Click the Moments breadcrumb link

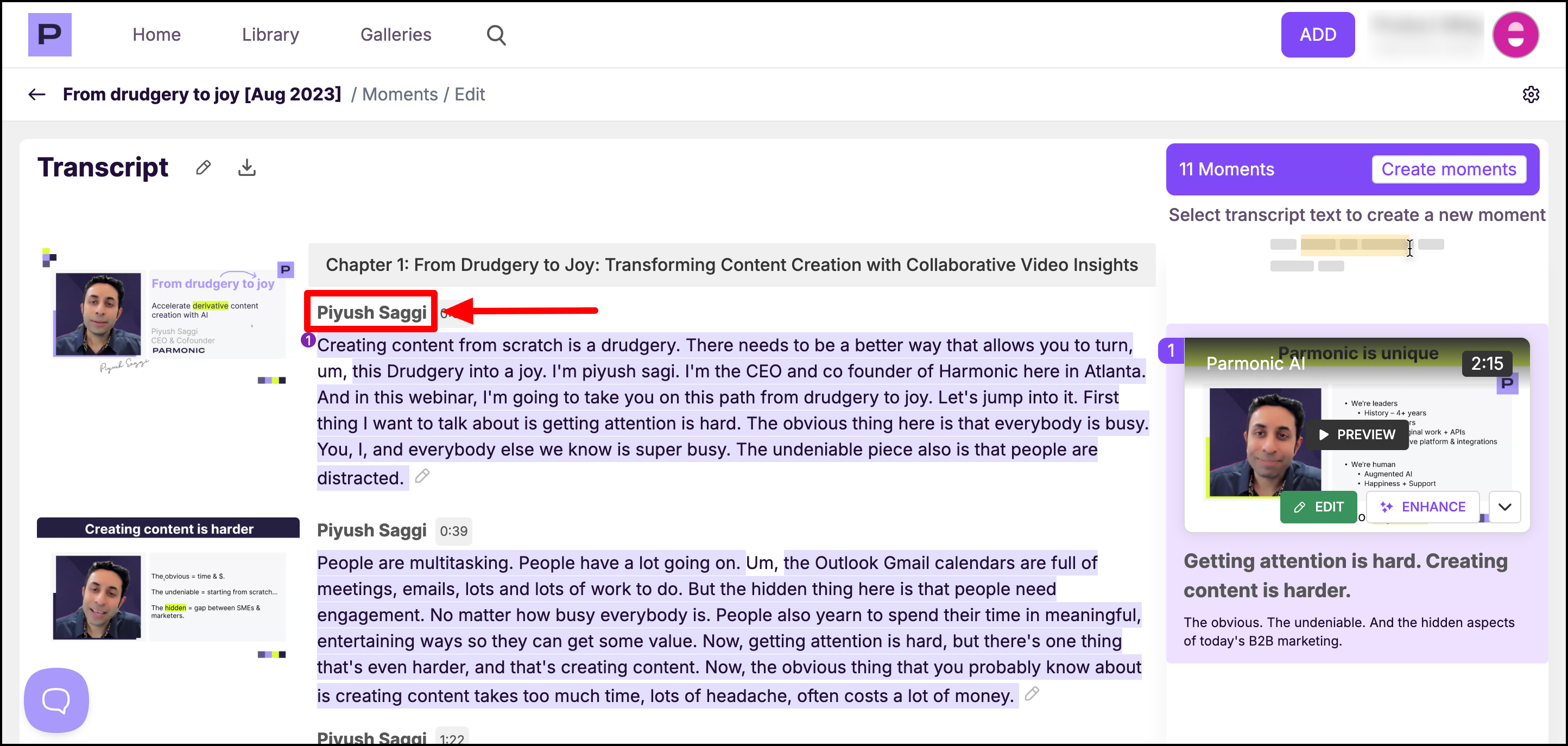coord(400,94)
